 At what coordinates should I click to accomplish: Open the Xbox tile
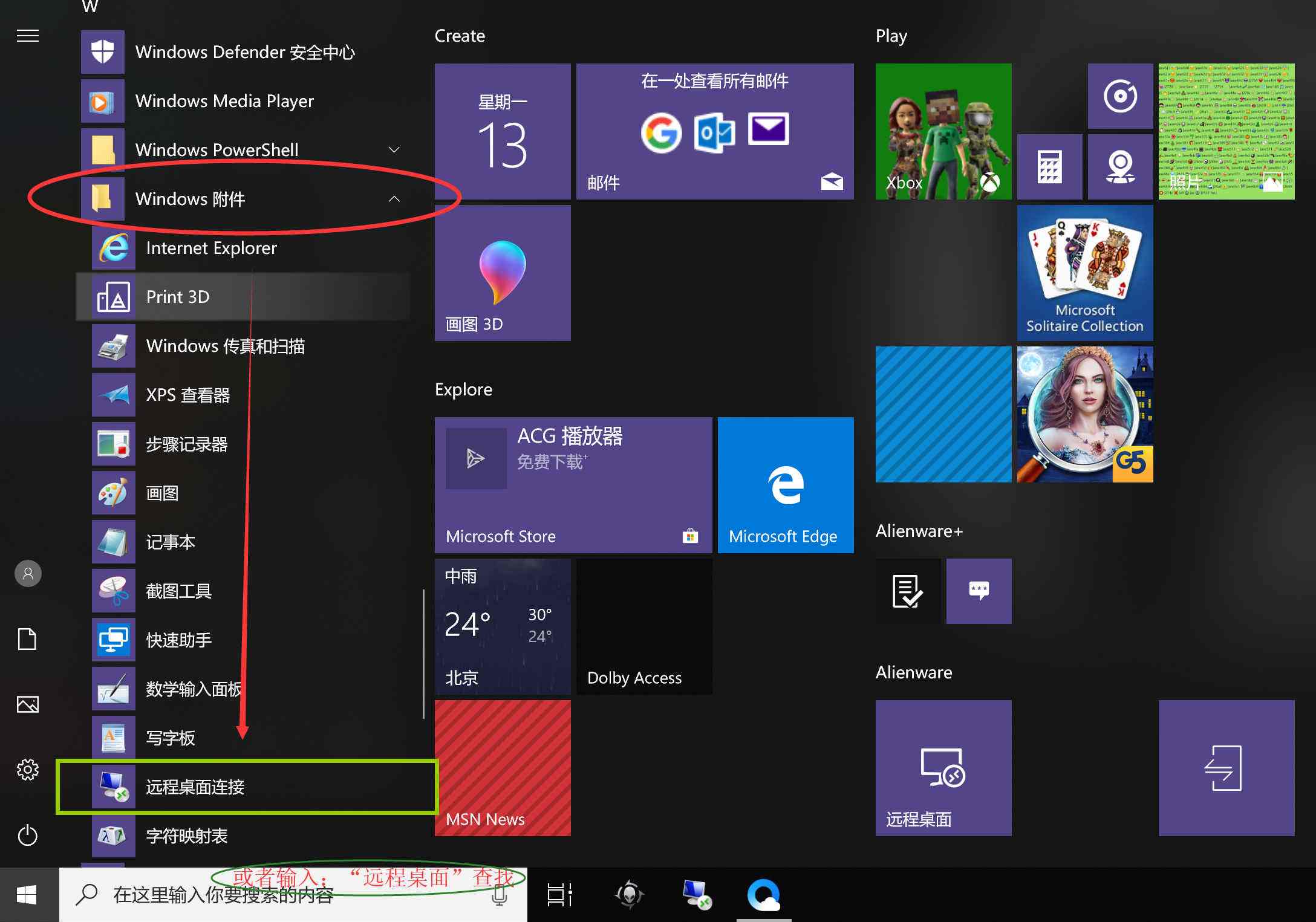coord(943,131)
